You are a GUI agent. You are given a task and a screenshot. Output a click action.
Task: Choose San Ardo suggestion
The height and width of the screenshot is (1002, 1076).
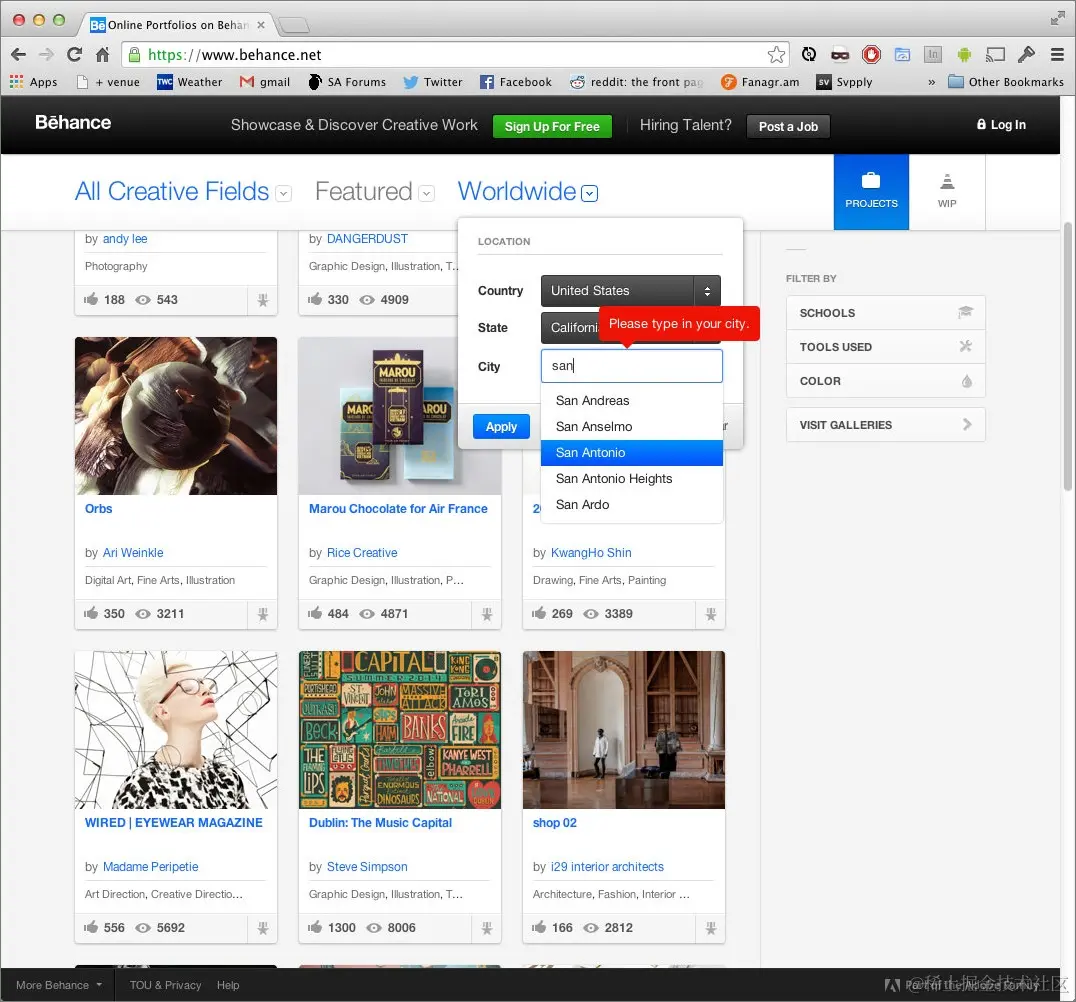631,504
